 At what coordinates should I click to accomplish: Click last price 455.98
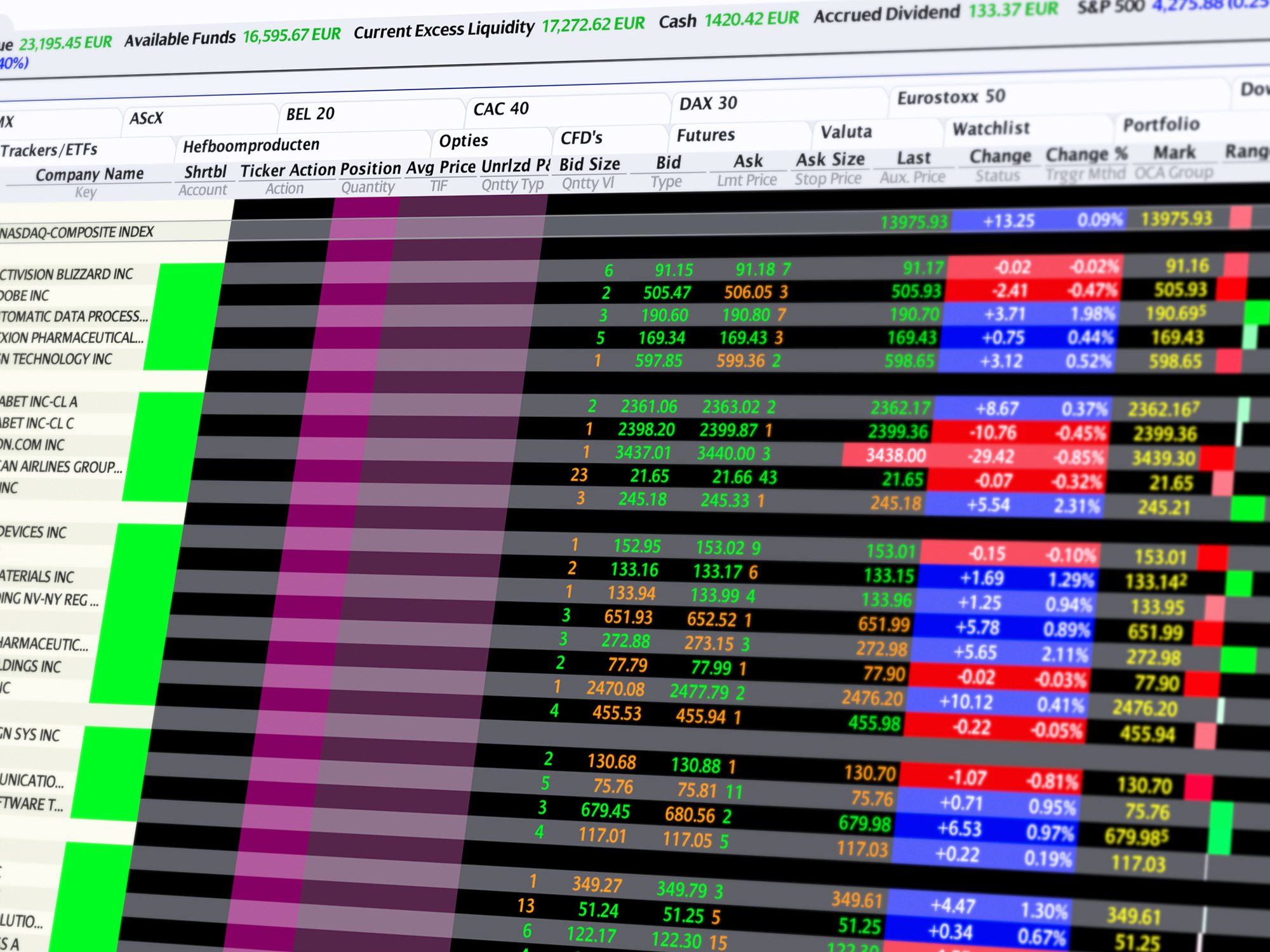[x=874, y=722]
